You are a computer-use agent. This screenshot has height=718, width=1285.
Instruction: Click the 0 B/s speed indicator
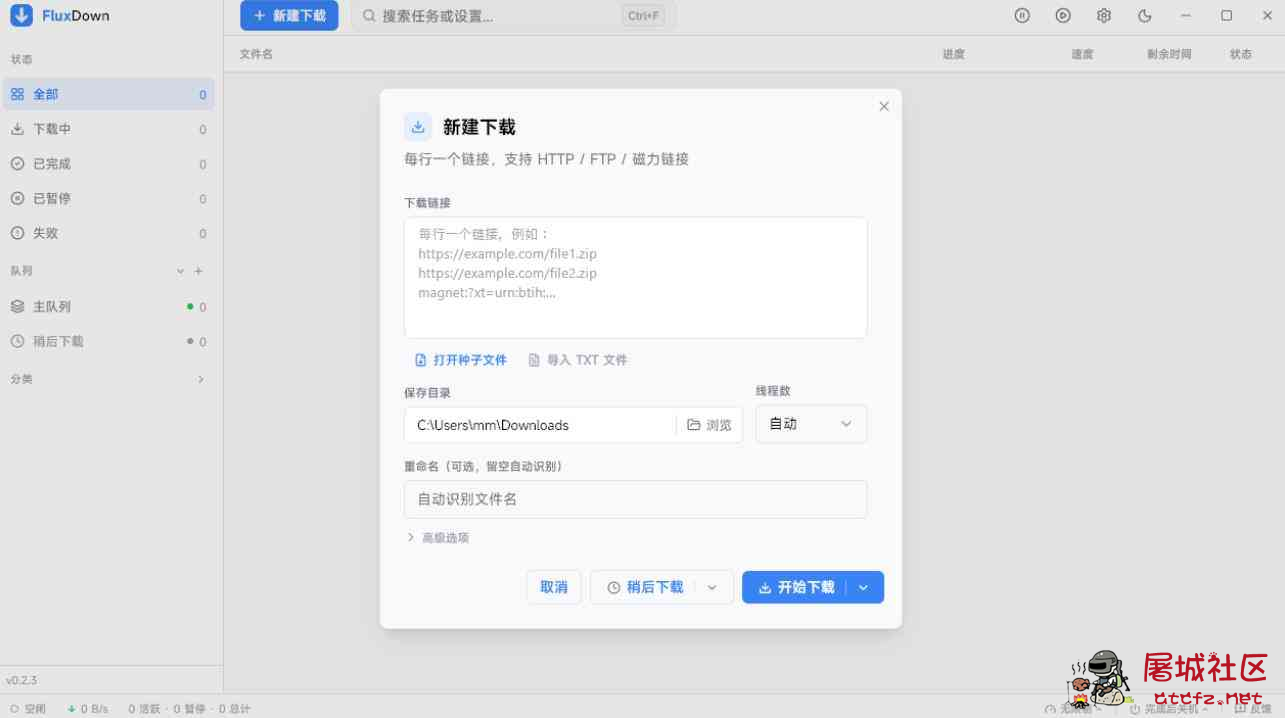[88, 709]
